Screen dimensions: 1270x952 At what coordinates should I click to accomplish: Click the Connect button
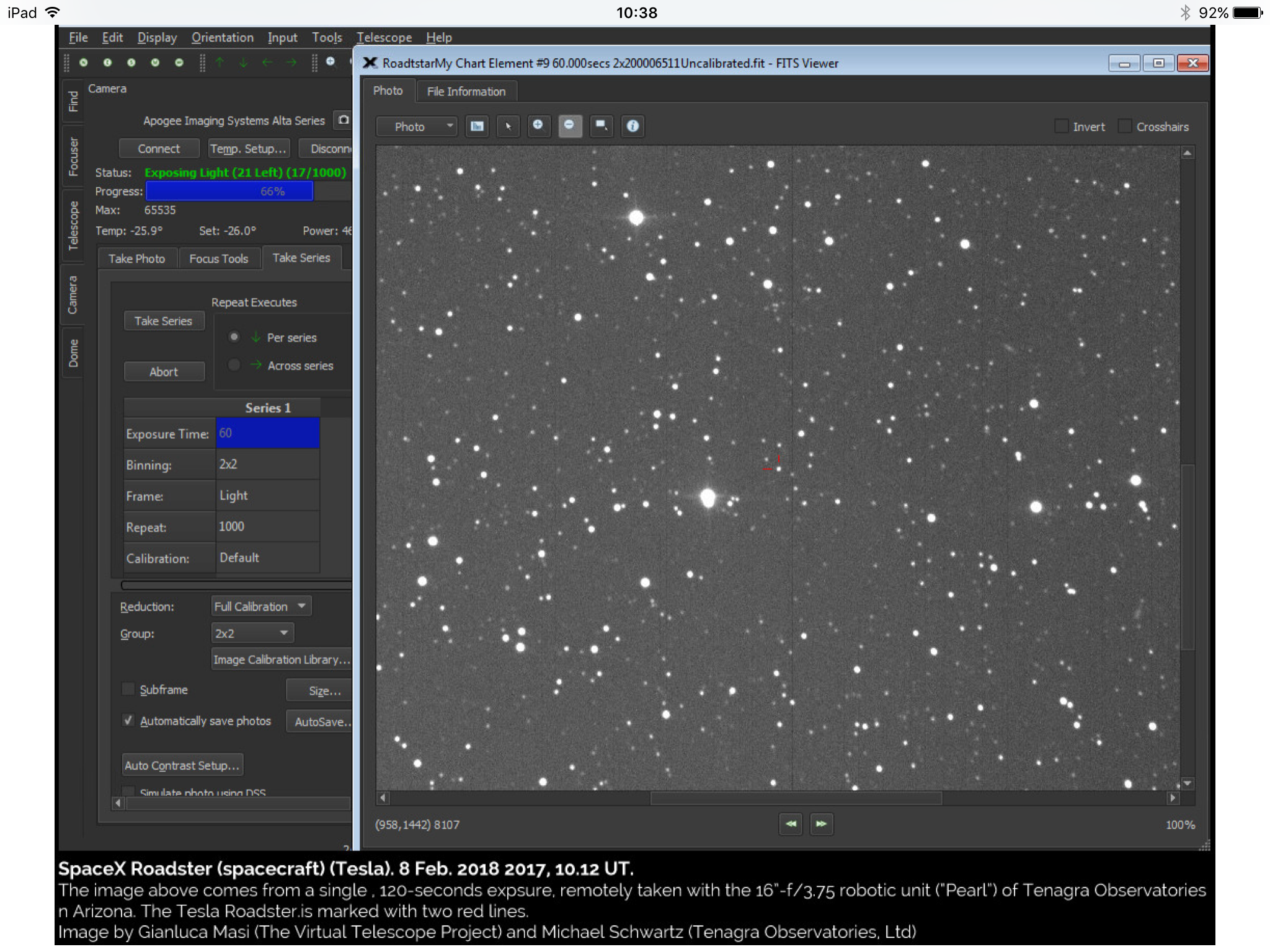(x=159, y=149)
